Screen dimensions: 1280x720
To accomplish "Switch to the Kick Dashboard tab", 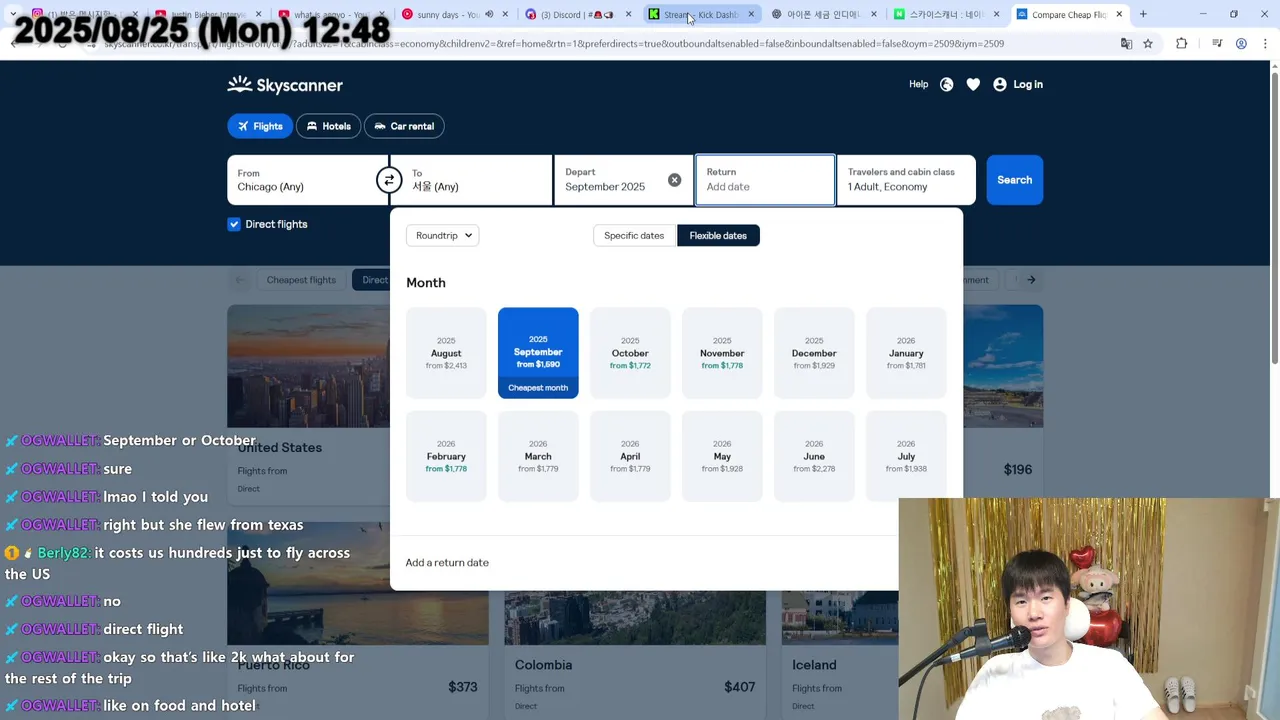I will point(700,14).
